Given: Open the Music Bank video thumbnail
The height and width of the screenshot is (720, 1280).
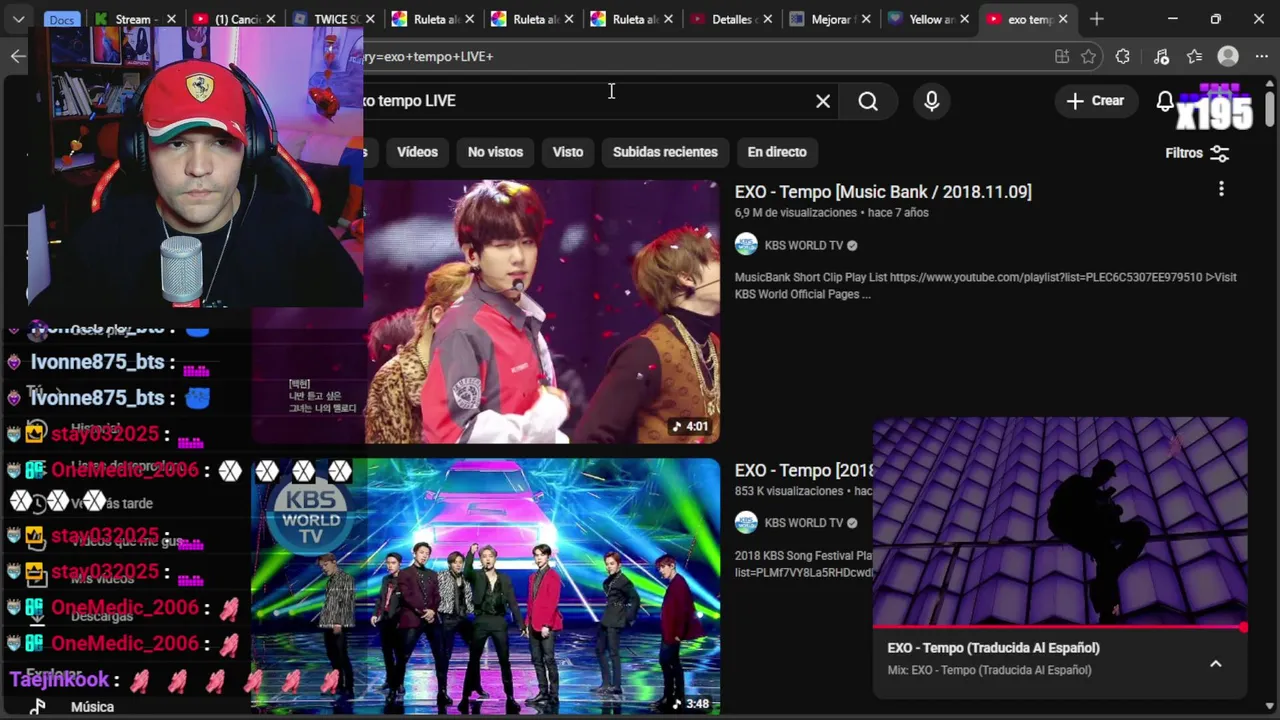Looking at the screenshot, I should (541, 311).
